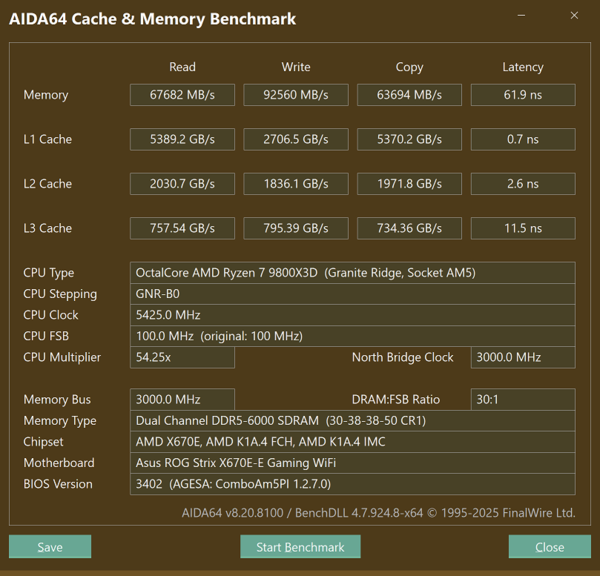Click the CPU Multiplier label

[x=62, y=357]
